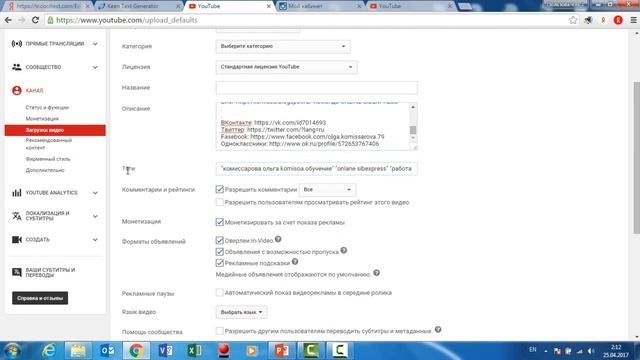Select the highlighted Upload defaults item
This screenshot has height=360, width=640.
click(55, 130)
